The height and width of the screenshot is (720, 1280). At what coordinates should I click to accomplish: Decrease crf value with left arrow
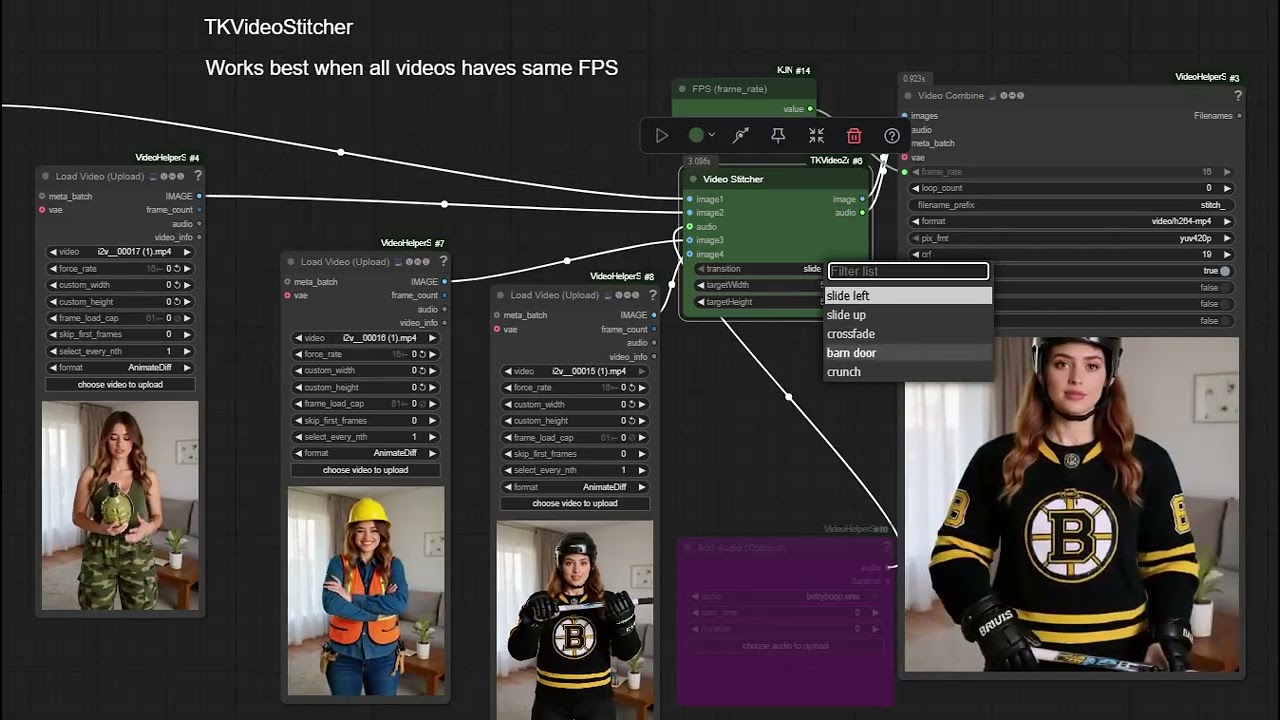coord(914,255)
